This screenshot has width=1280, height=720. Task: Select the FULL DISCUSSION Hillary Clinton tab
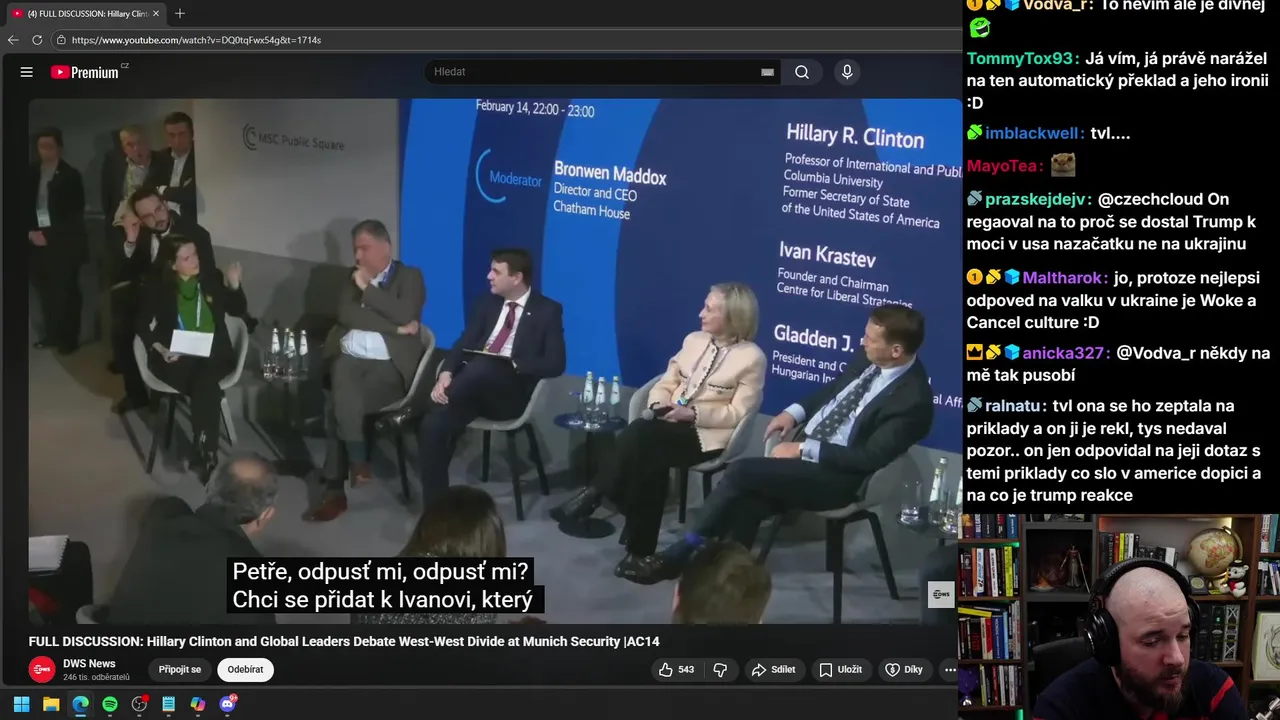tap(84, 14)
